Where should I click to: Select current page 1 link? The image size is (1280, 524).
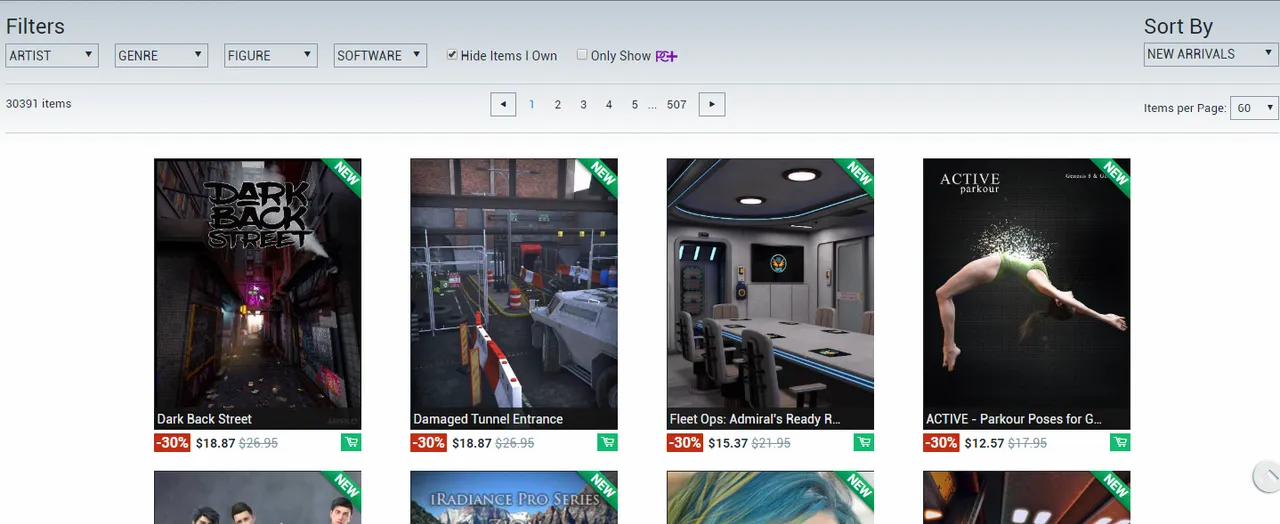pos(532,104)
